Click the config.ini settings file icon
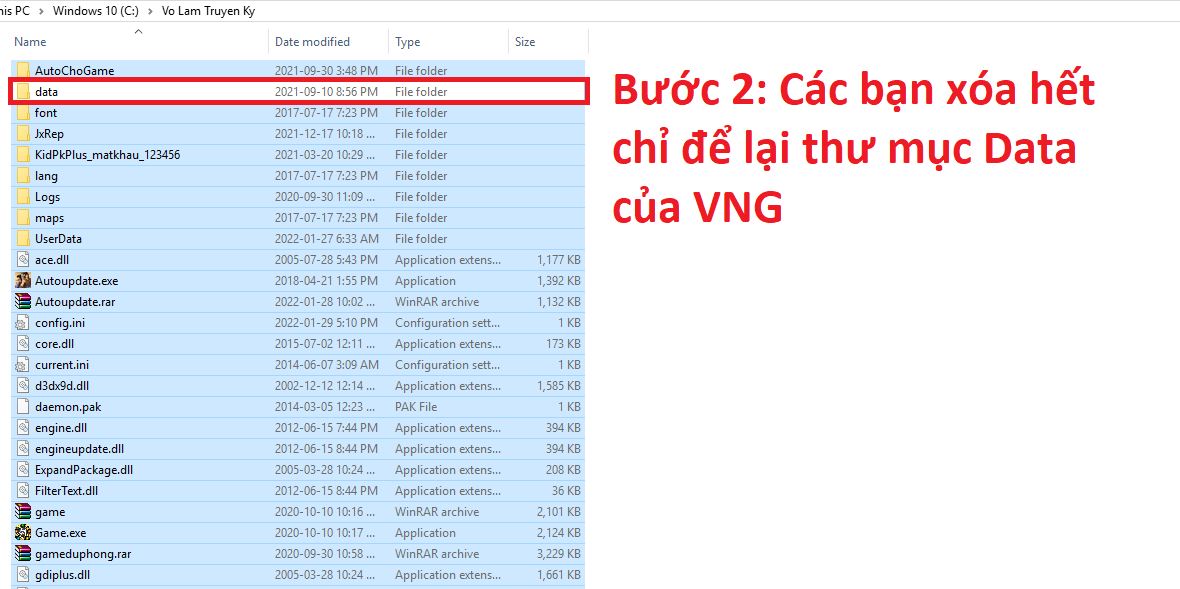 click(23, 323)
